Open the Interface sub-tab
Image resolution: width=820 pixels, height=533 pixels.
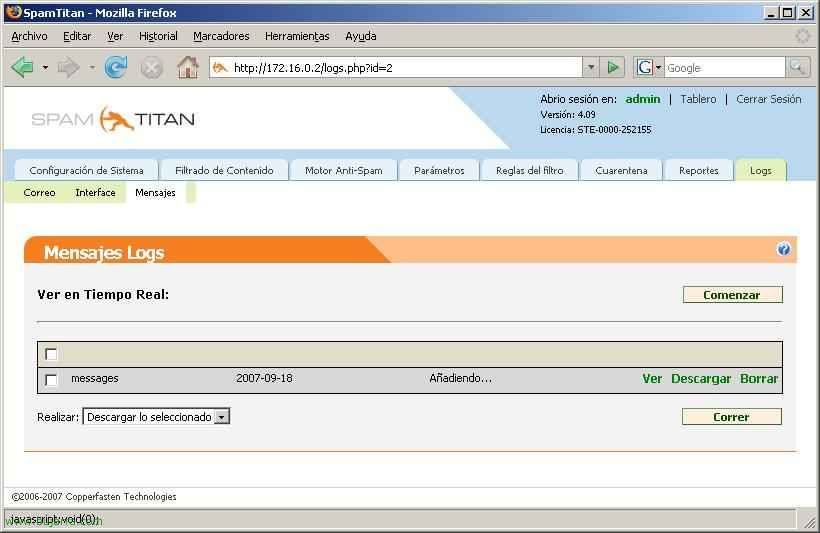coord(95,192)
